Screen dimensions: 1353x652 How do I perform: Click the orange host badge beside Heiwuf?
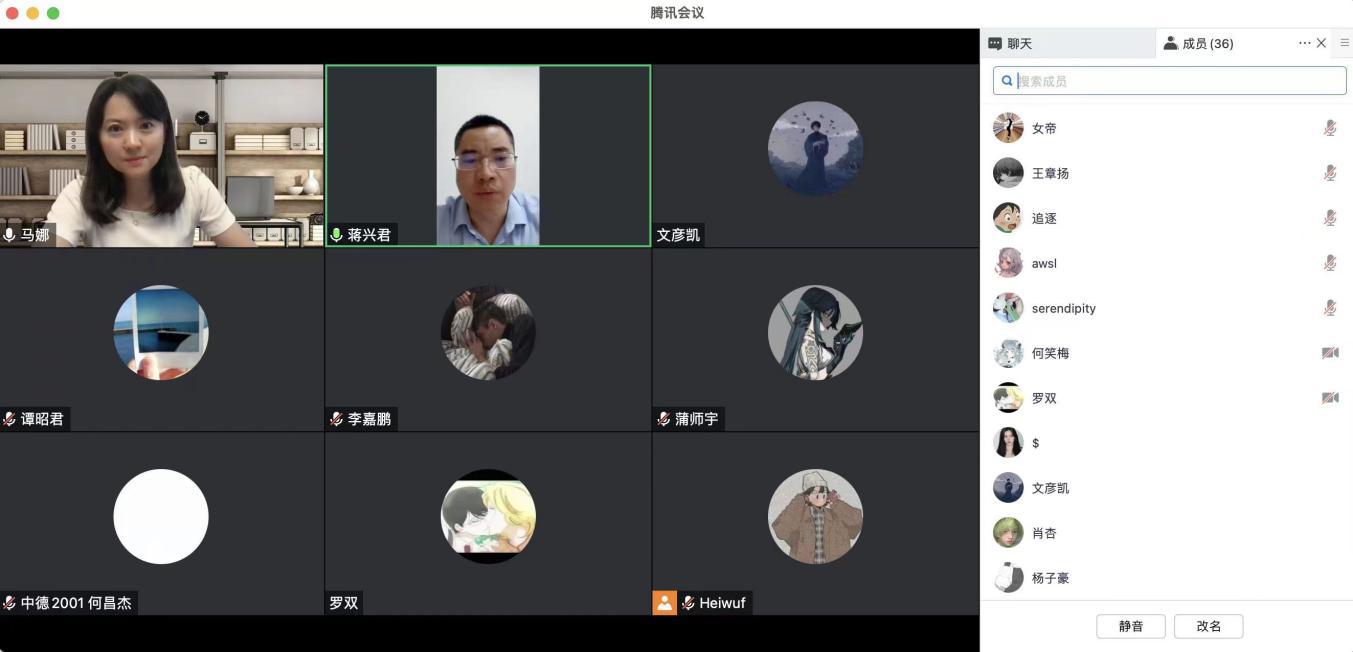pos(664,603)
